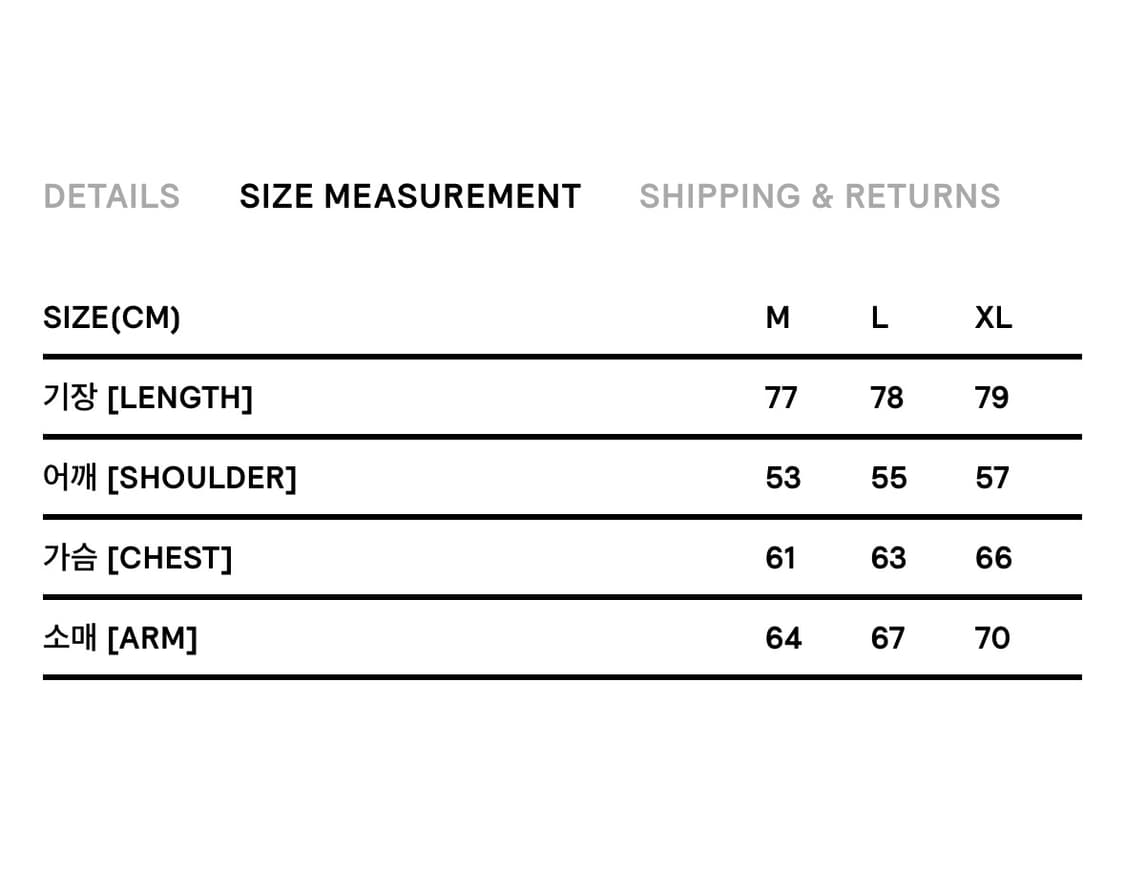Click the shoulder value 55 for size L
The width and height of the screenshot is (1125, 886).
pos(888,478)
